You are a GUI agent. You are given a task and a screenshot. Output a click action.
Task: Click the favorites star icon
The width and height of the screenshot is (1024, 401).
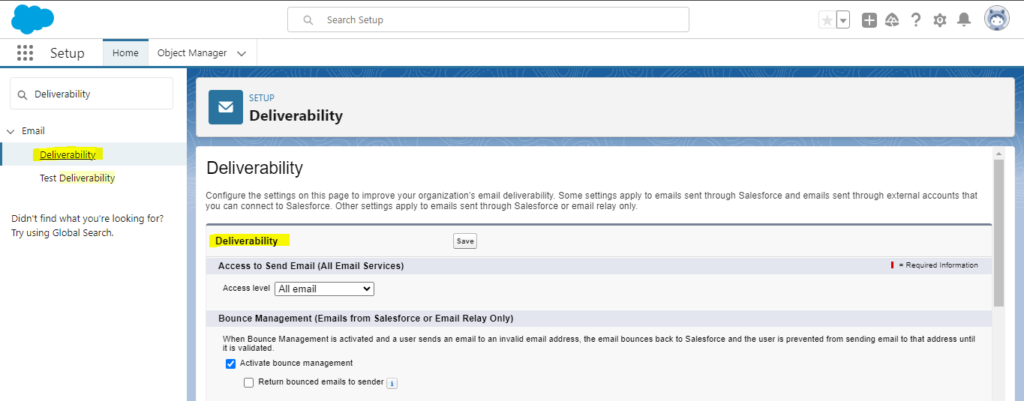826,20
